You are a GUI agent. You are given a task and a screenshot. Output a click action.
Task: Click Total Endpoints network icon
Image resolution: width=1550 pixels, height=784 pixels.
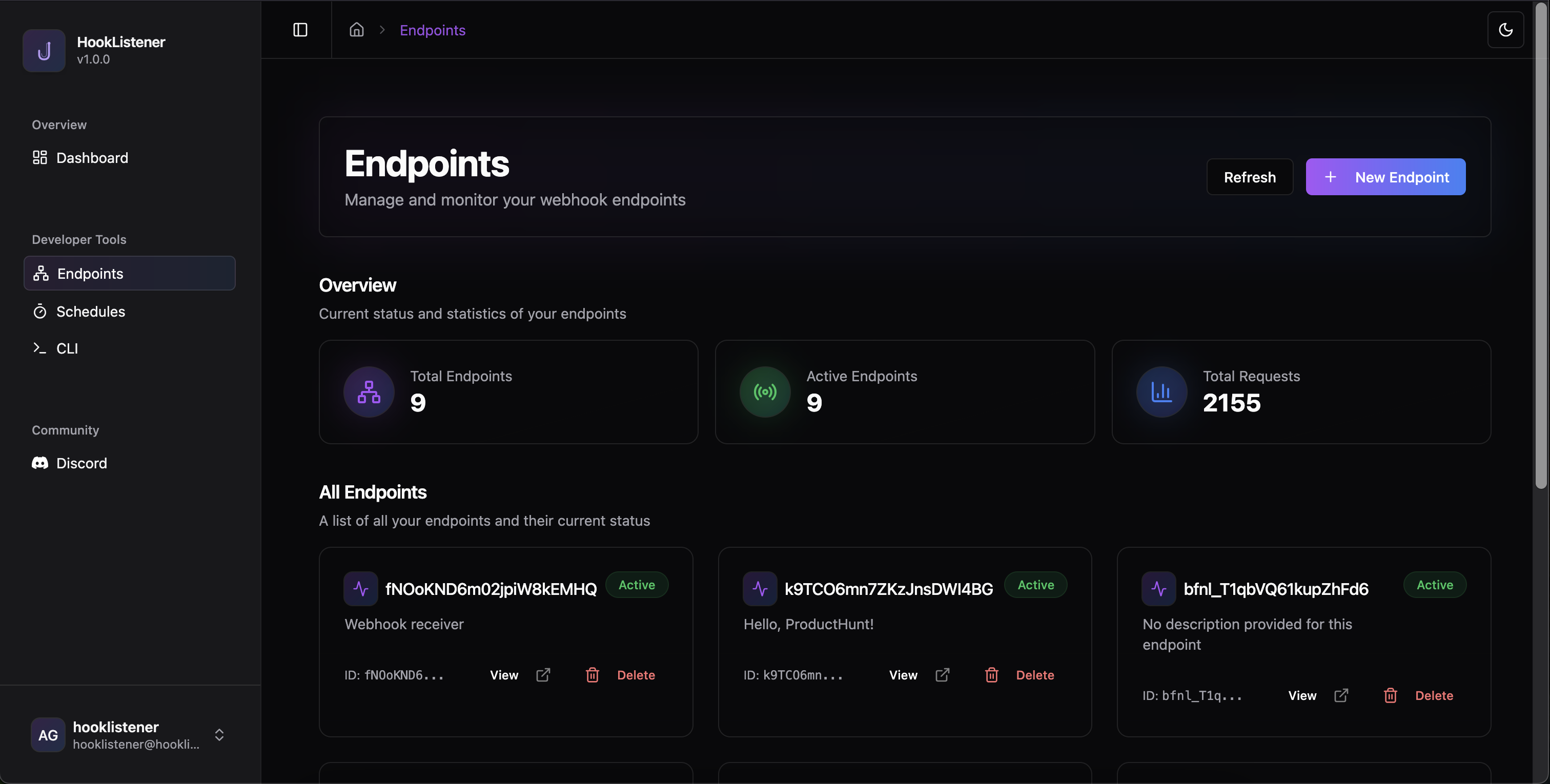[x=369, y=393]
